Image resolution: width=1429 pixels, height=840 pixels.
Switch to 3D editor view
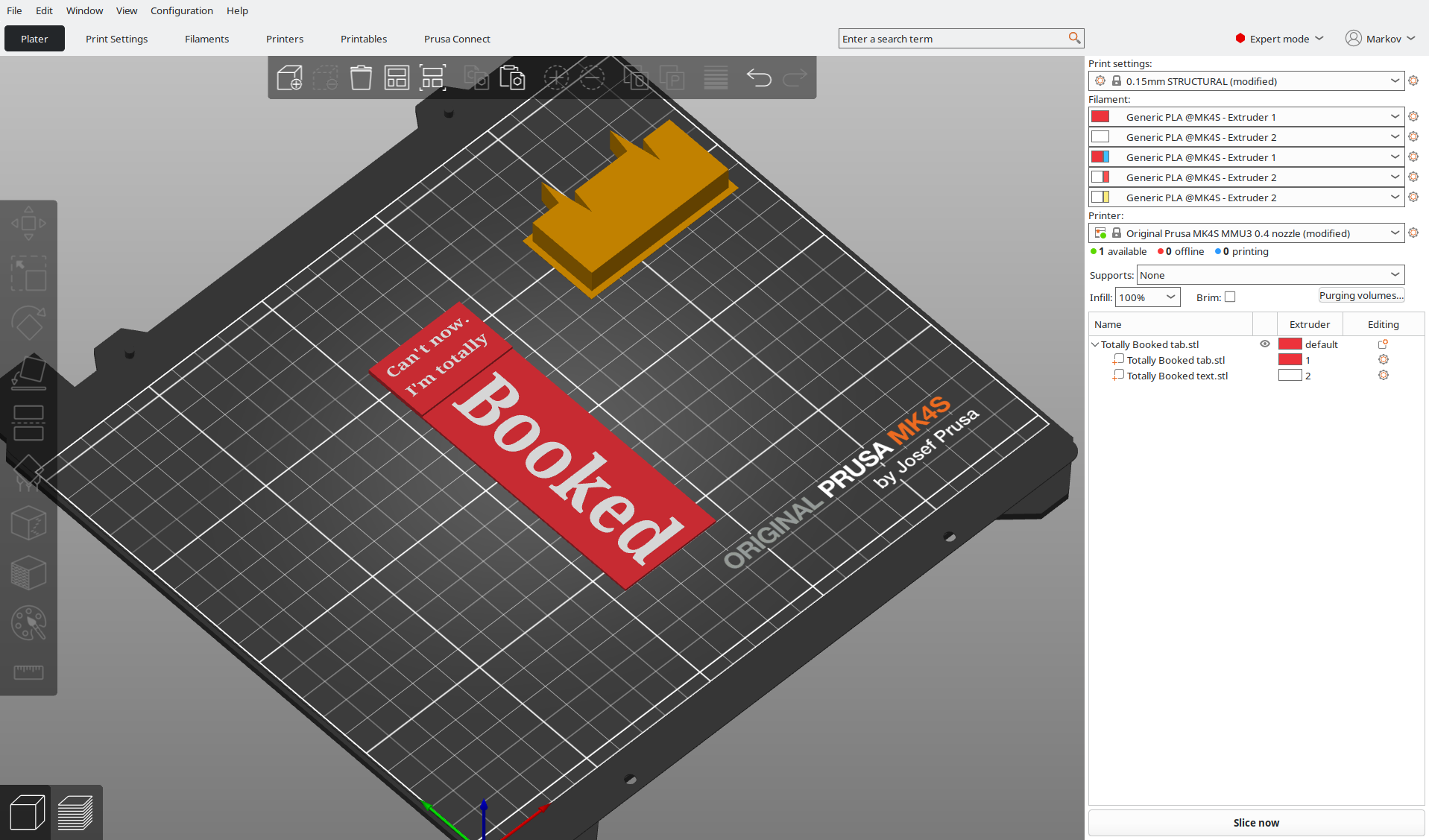27,812
